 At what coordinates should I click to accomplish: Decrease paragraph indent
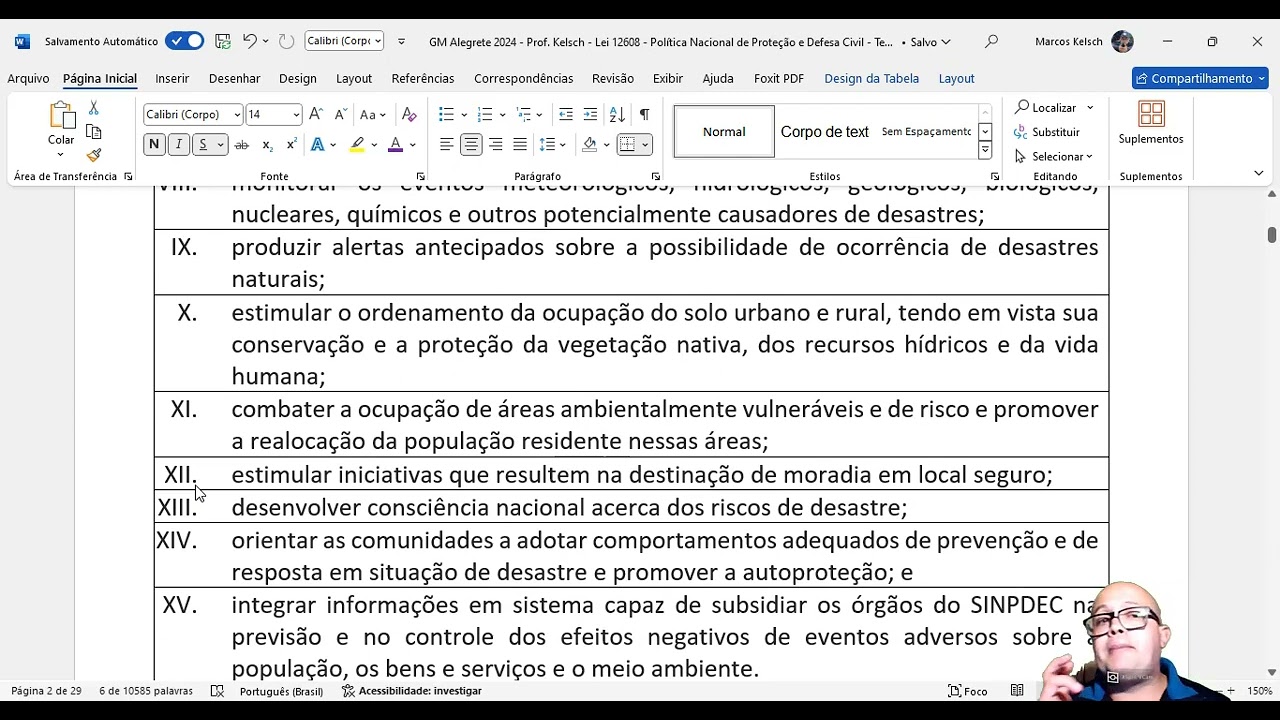coord(566,114)
